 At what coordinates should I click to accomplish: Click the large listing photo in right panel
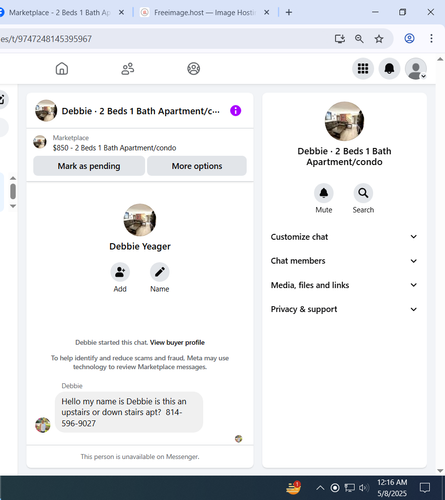click(344, 121)
